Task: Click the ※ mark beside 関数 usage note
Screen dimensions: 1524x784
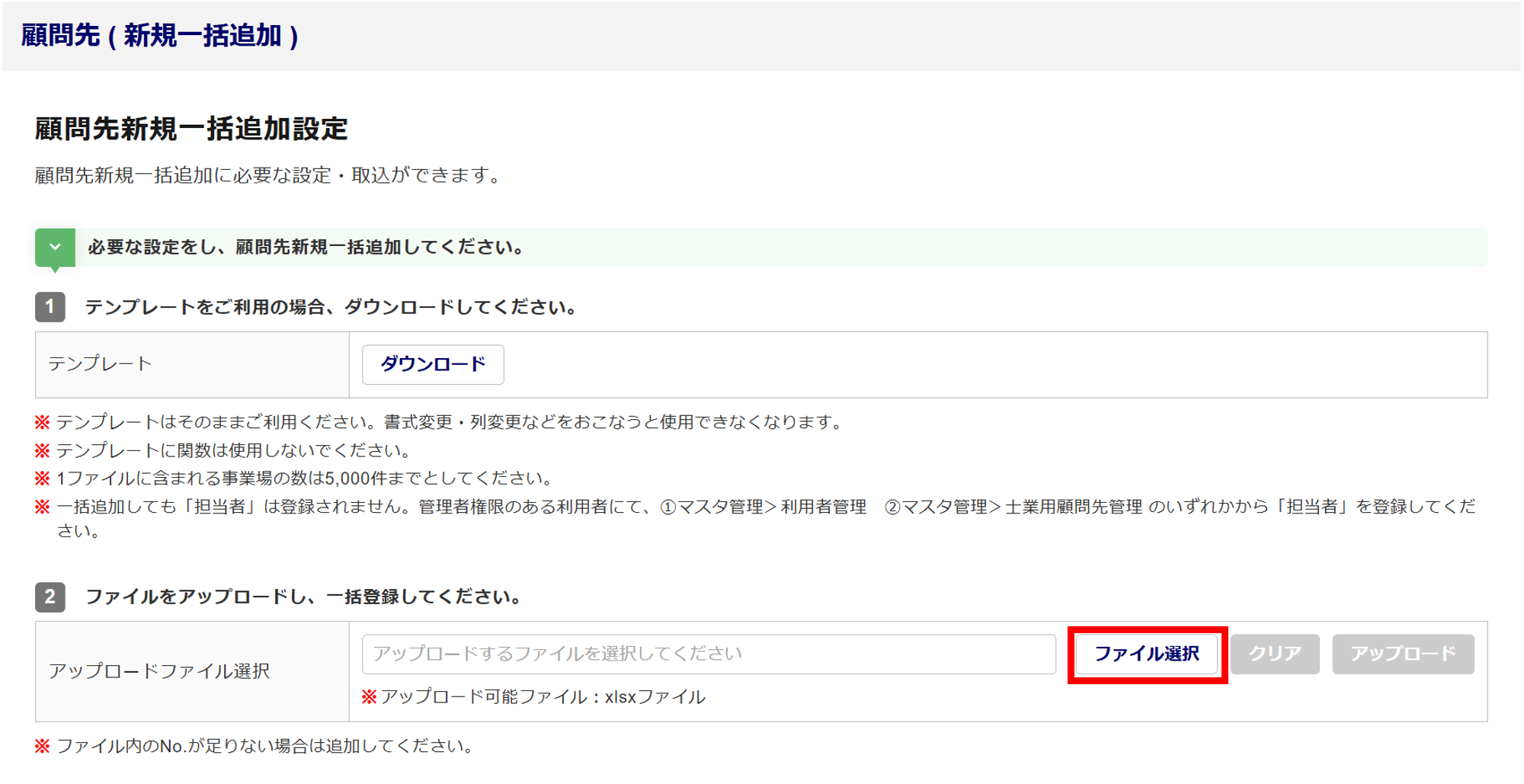Action: pos(43,451)
